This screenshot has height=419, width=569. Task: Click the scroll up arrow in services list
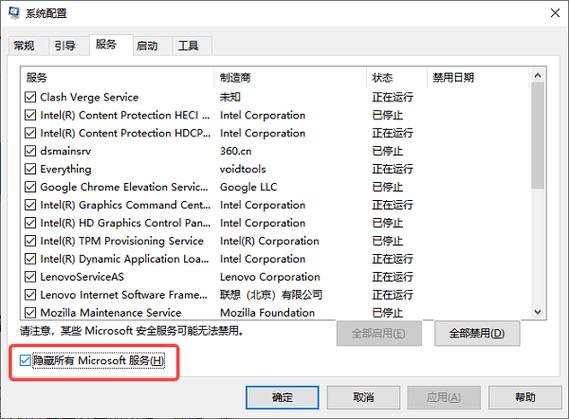[x=538, y=75]
